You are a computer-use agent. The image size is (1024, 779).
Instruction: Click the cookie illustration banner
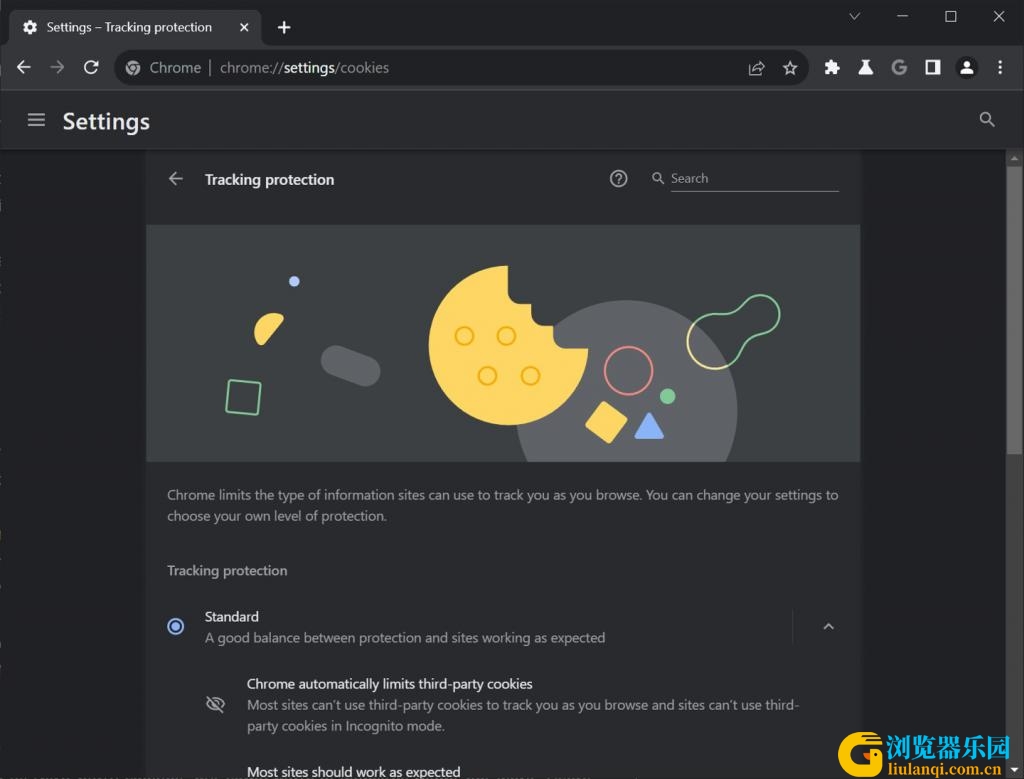point(503,343)
